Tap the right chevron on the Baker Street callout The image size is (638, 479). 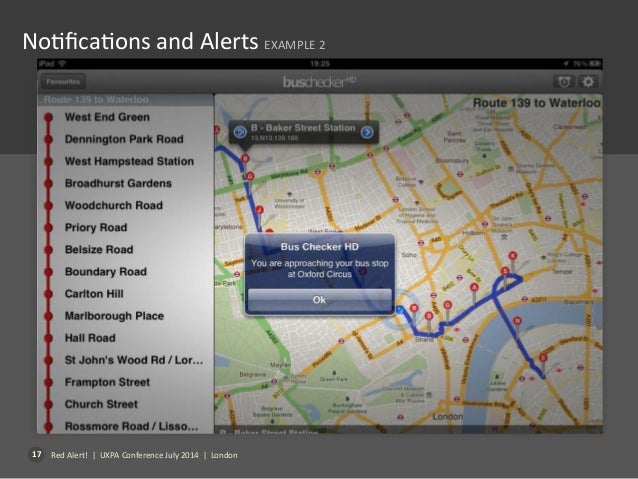coord(367,132)
